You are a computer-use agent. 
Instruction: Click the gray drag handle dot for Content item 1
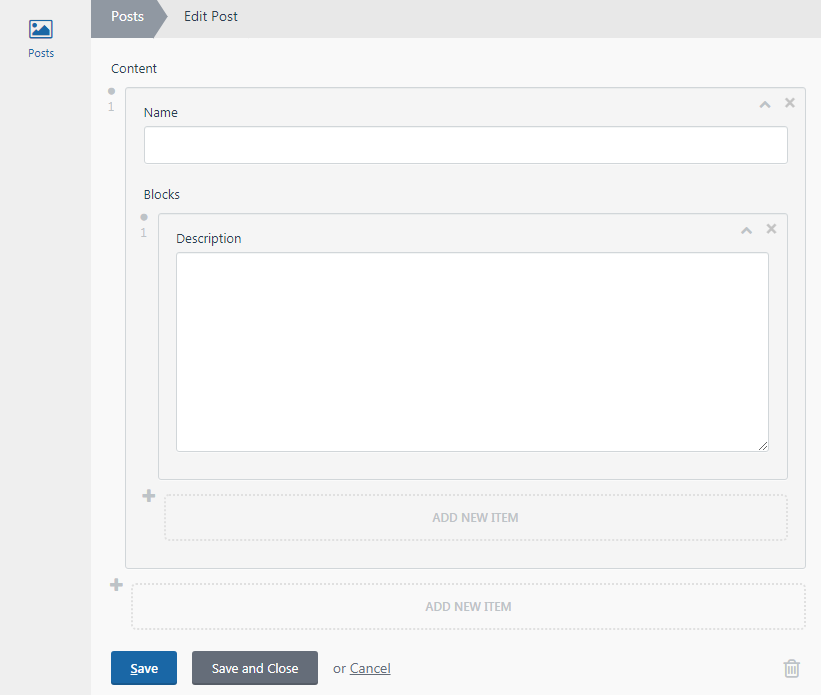coord(111,90)
